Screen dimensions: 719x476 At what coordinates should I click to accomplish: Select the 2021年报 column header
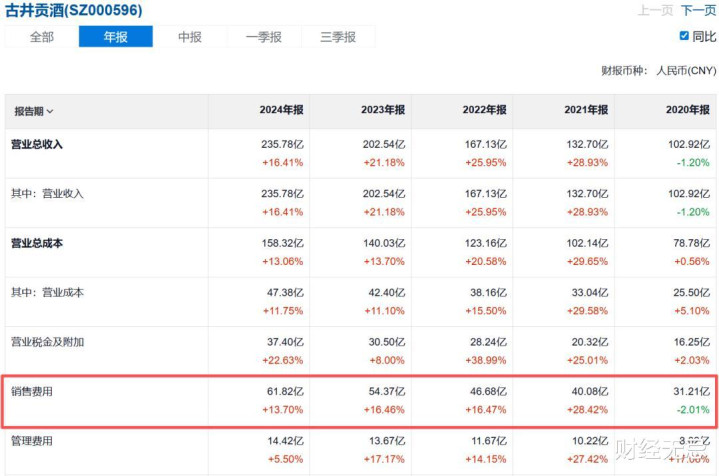(587, 111)
